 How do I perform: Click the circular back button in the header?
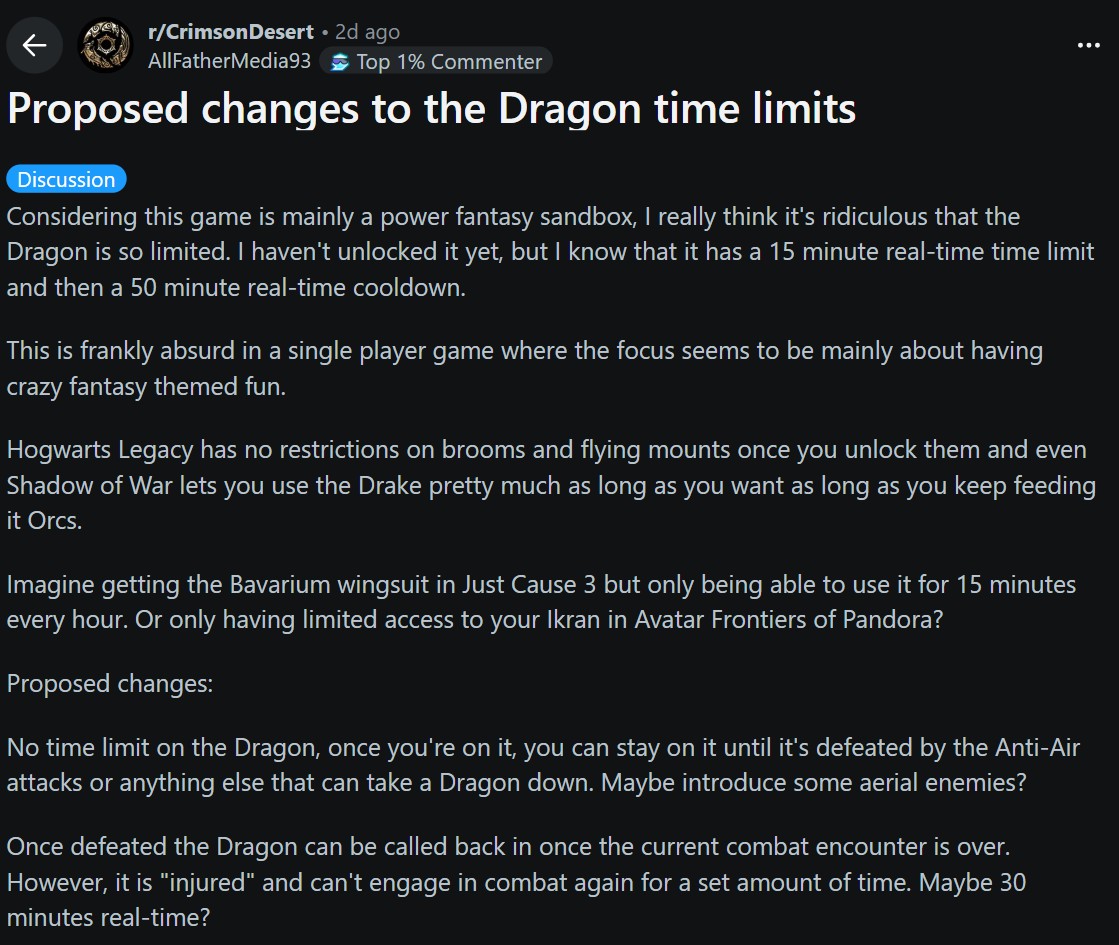click(34, 45)
